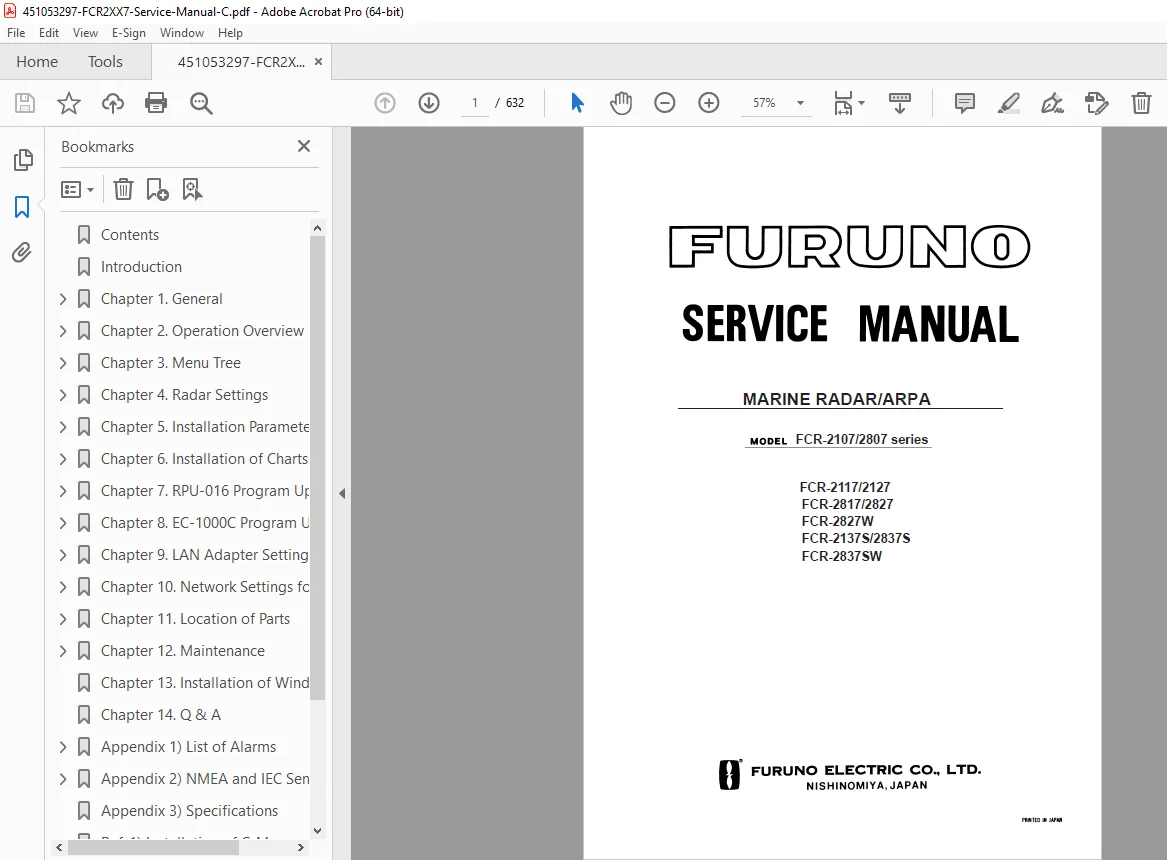Screen dimensions: 1167x860
Task: Zoom in with plus icon
Action: point(709,103)
